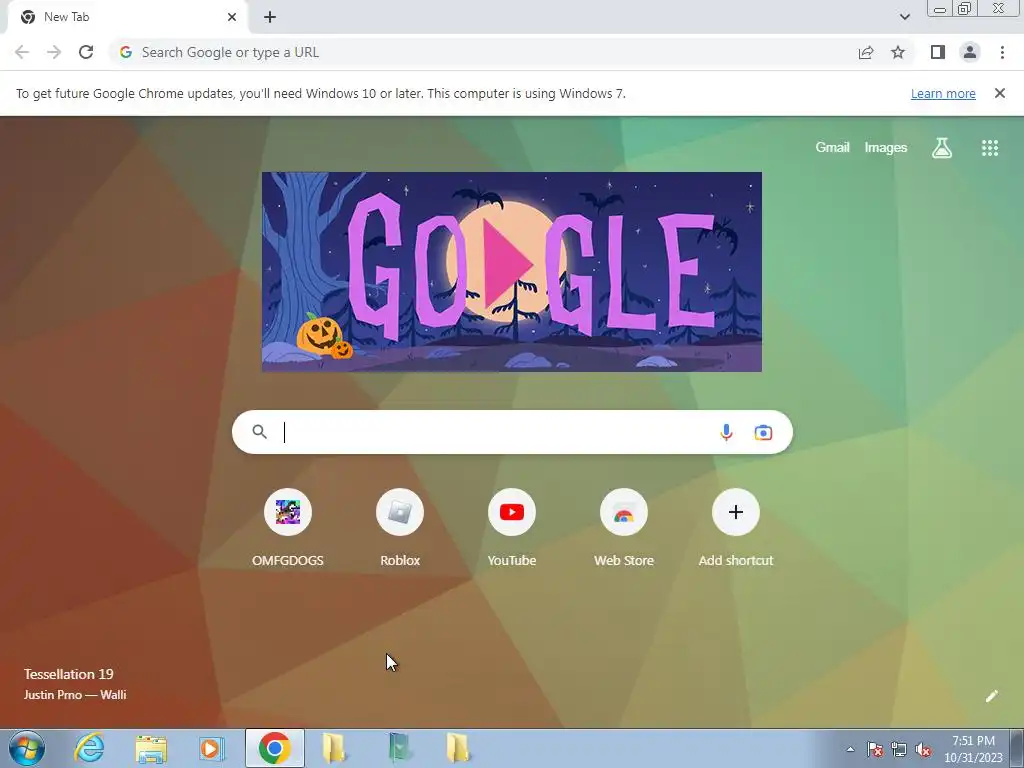Click Add shortcut button

tap(736, 528)
